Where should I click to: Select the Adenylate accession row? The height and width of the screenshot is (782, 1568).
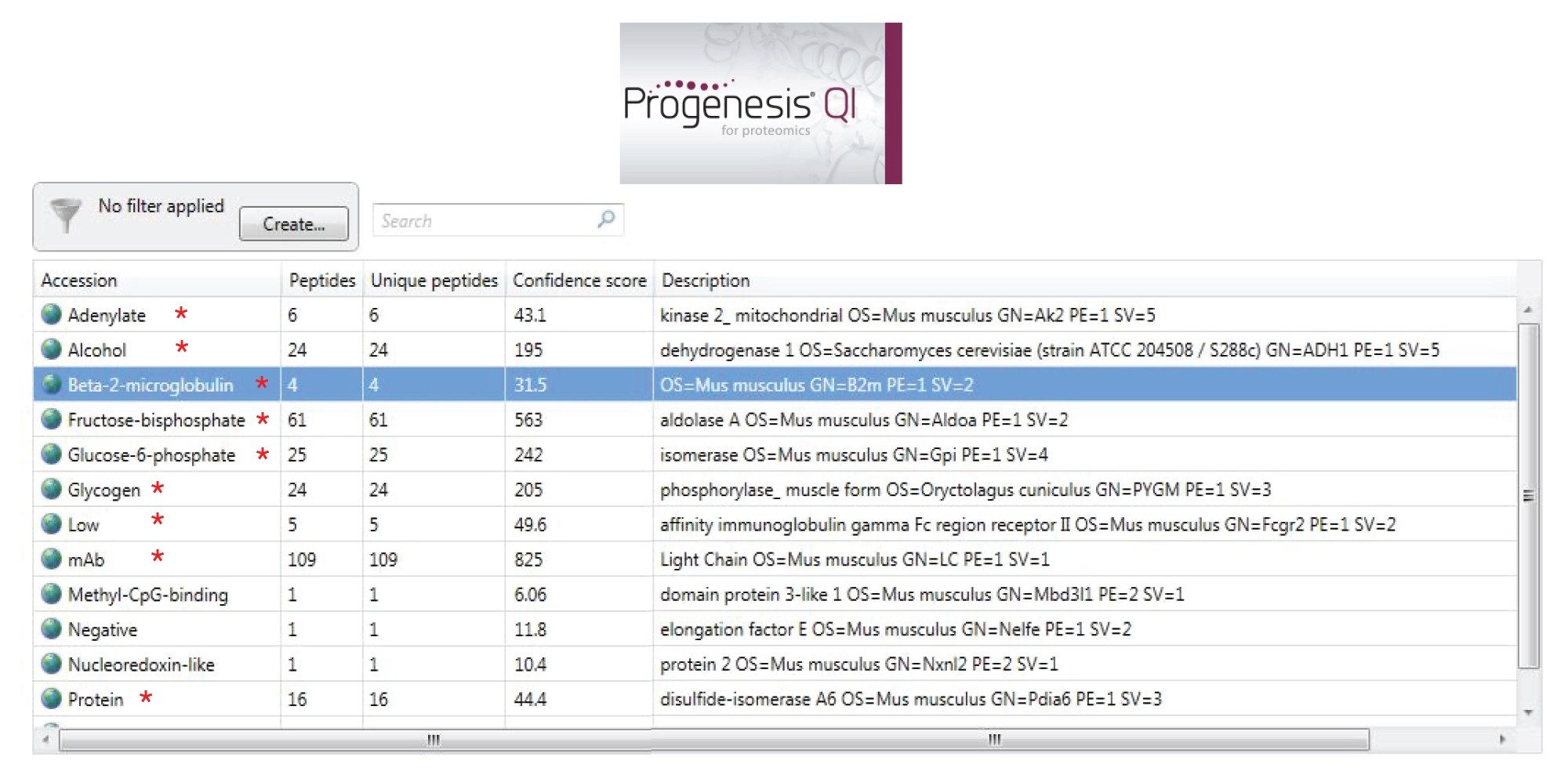(x=775, y=314)
